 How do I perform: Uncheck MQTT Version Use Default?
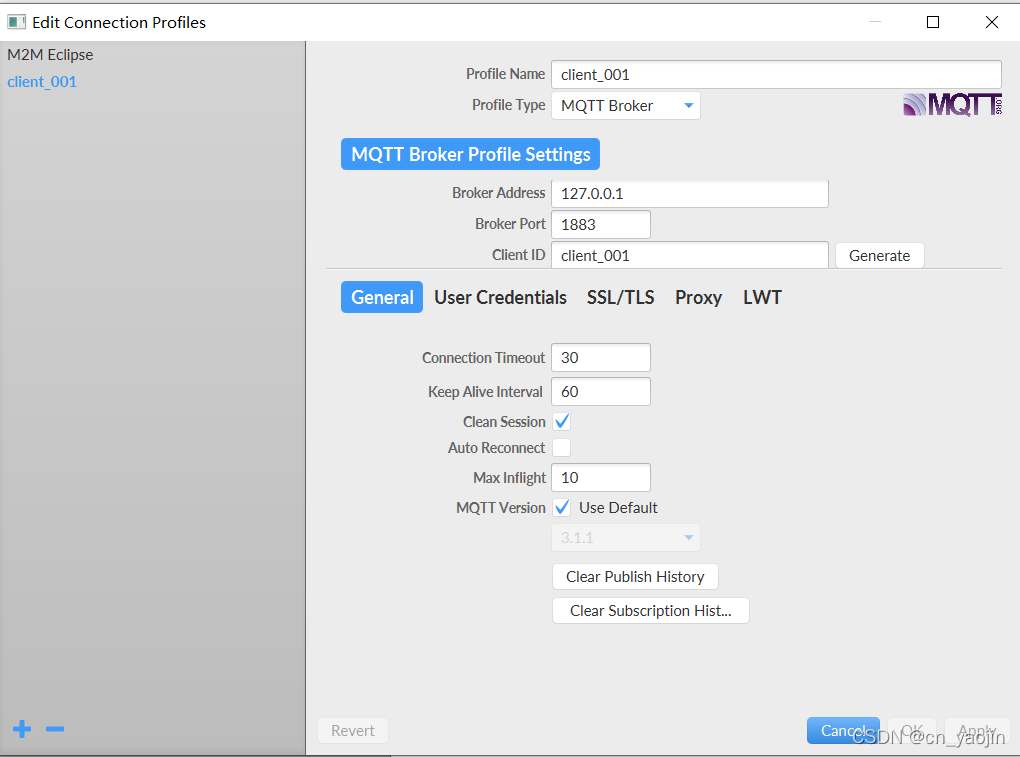click(562, 508)
